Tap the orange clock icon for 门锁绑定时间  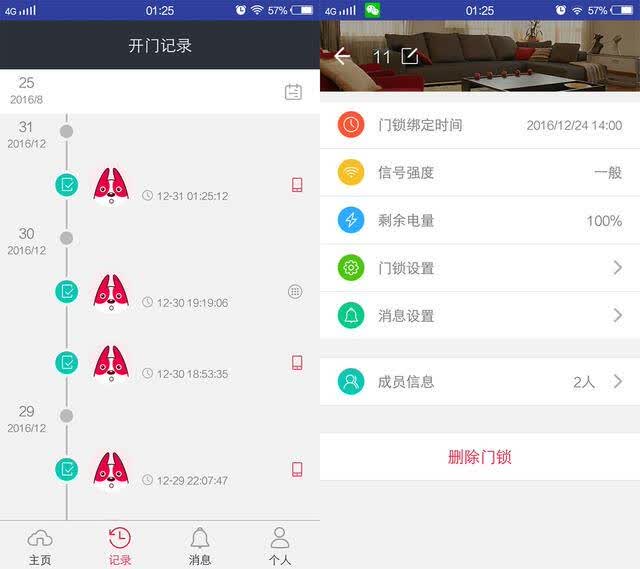pos(351,124)
